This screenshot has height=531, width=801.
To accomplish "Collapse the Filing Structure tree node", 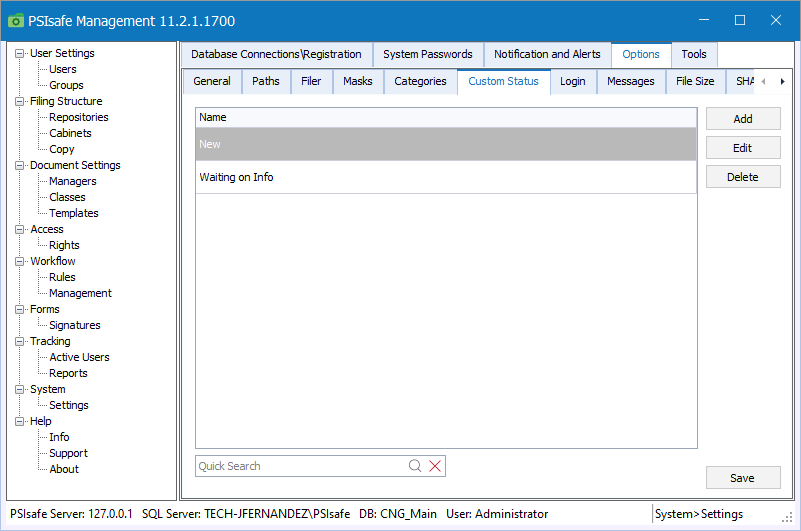I will coord(19,101).
